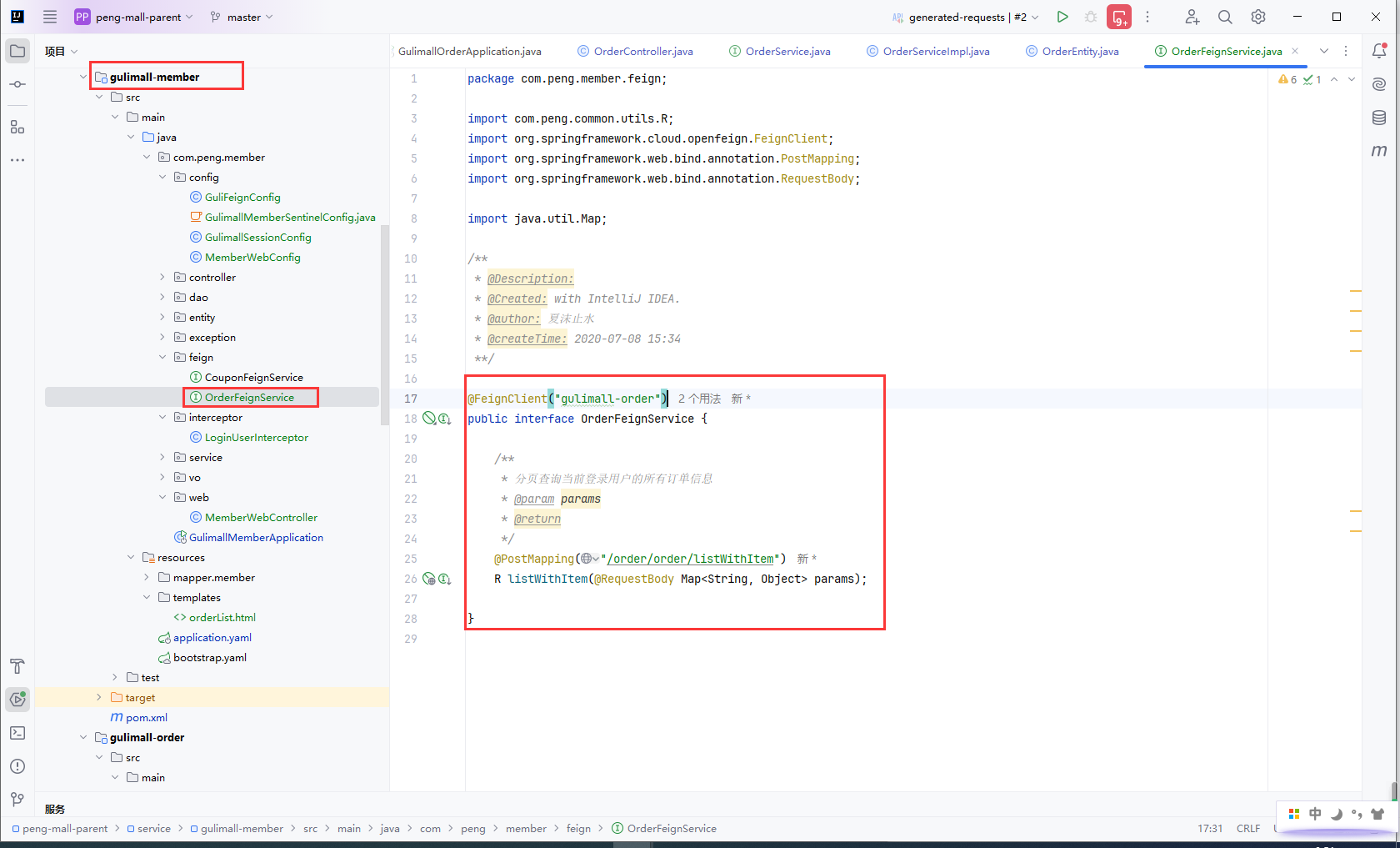Click the warnings count indicator
1400x848 pixels.
point(1288,79)
